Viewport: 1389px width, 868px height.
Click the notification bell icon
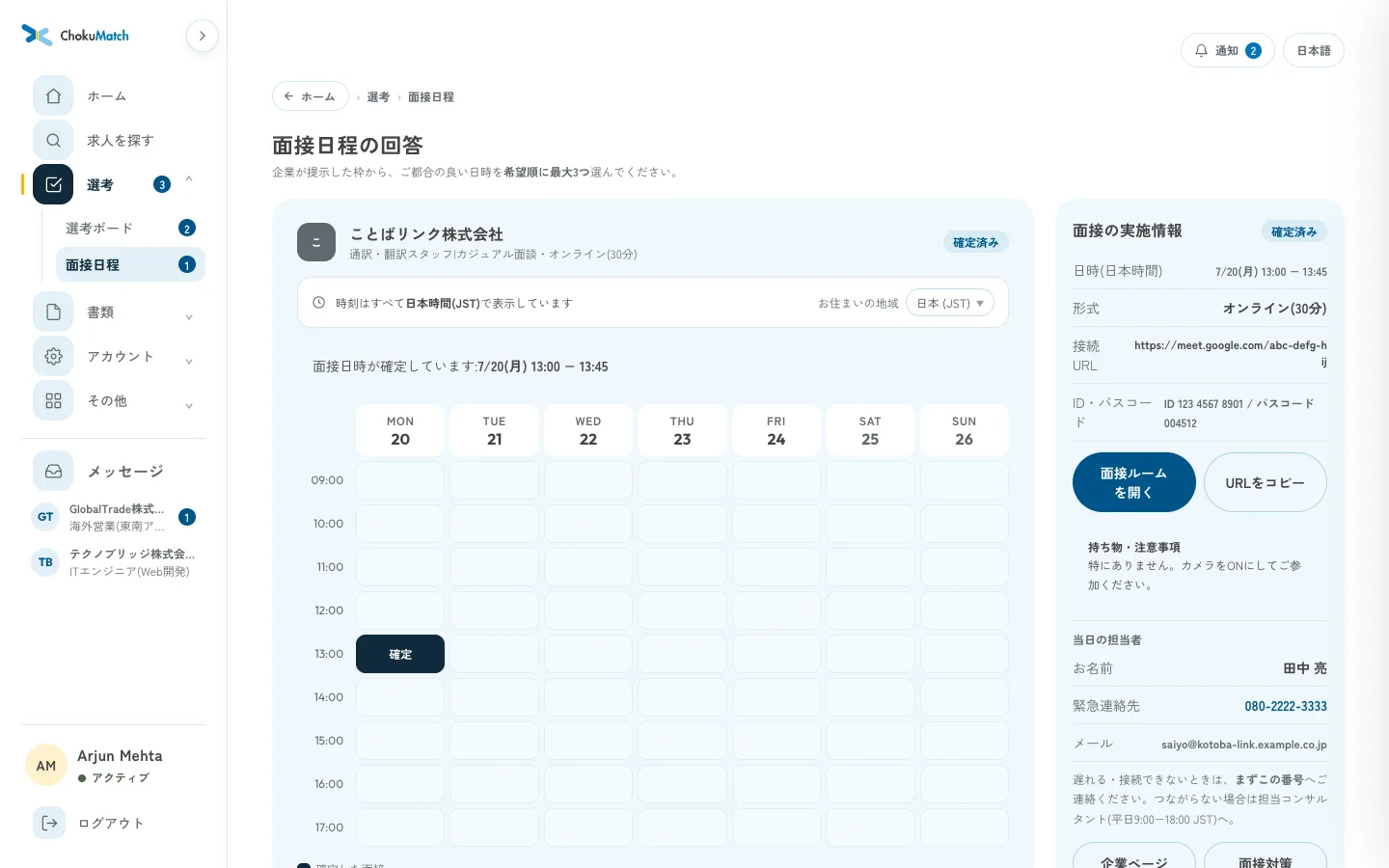[x=1201, y=50]
